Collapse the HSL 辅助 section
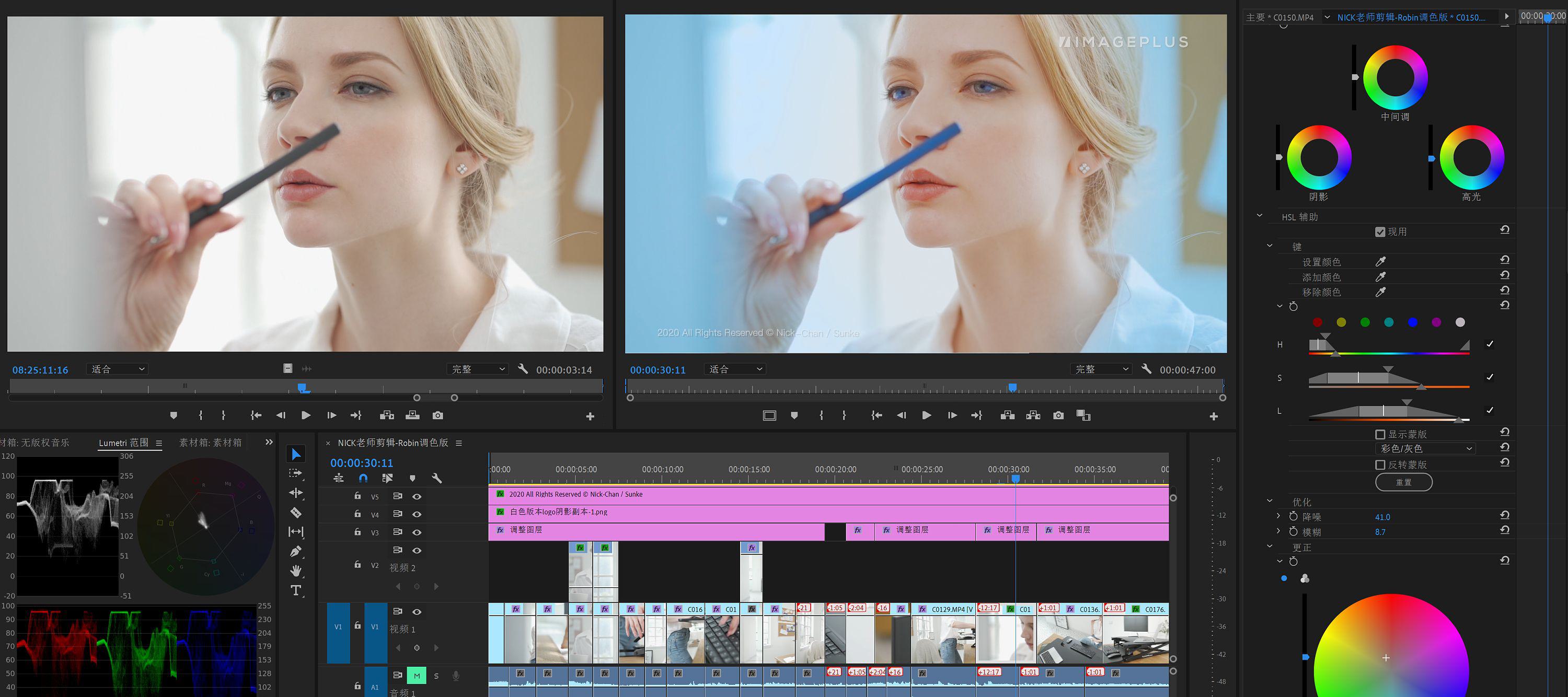 pos(1260,215)
